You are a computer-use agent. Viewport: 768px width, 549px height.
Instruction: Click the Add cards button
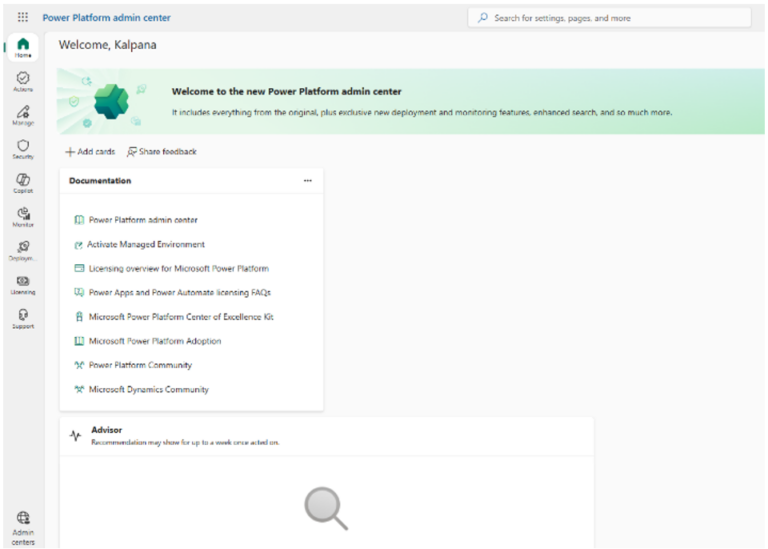pyautogui.click(x=90, y=152)
